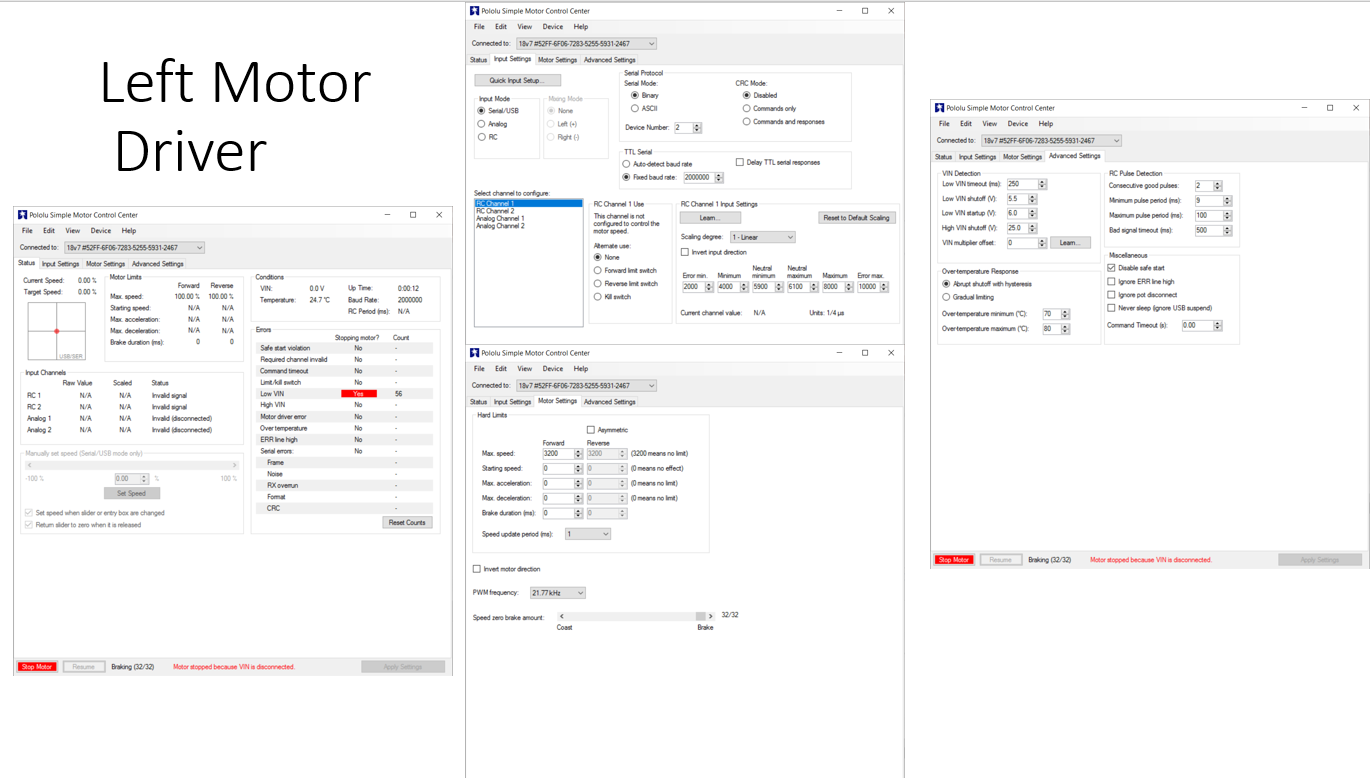Check Ignore ERR line high

(x=1111, y=282)
